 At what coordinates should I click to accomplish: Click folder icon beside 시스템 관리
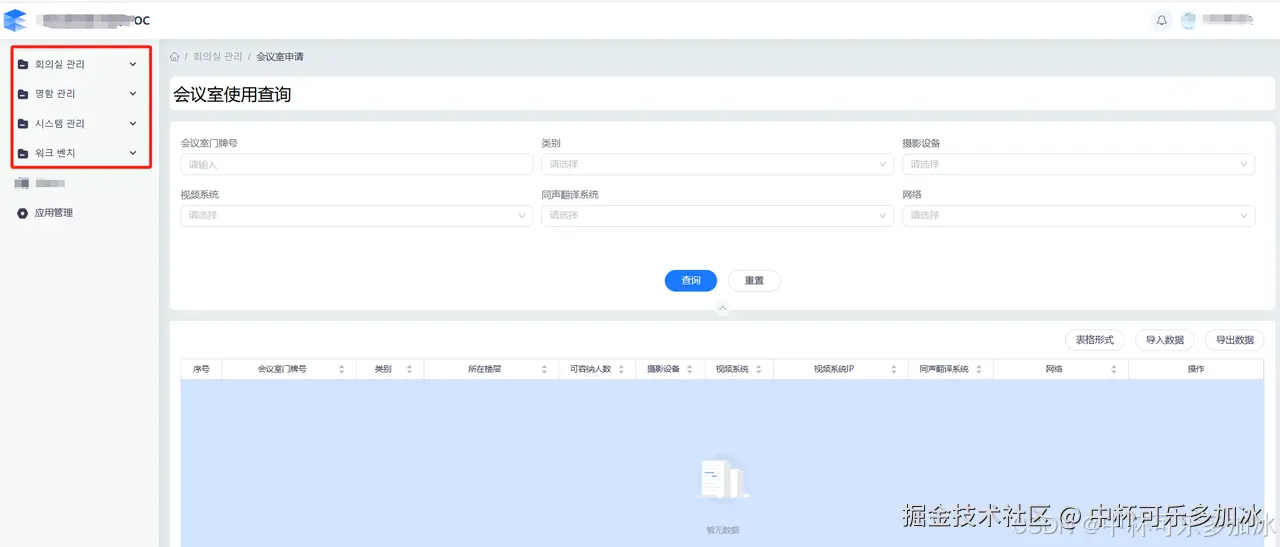(23, 124)
